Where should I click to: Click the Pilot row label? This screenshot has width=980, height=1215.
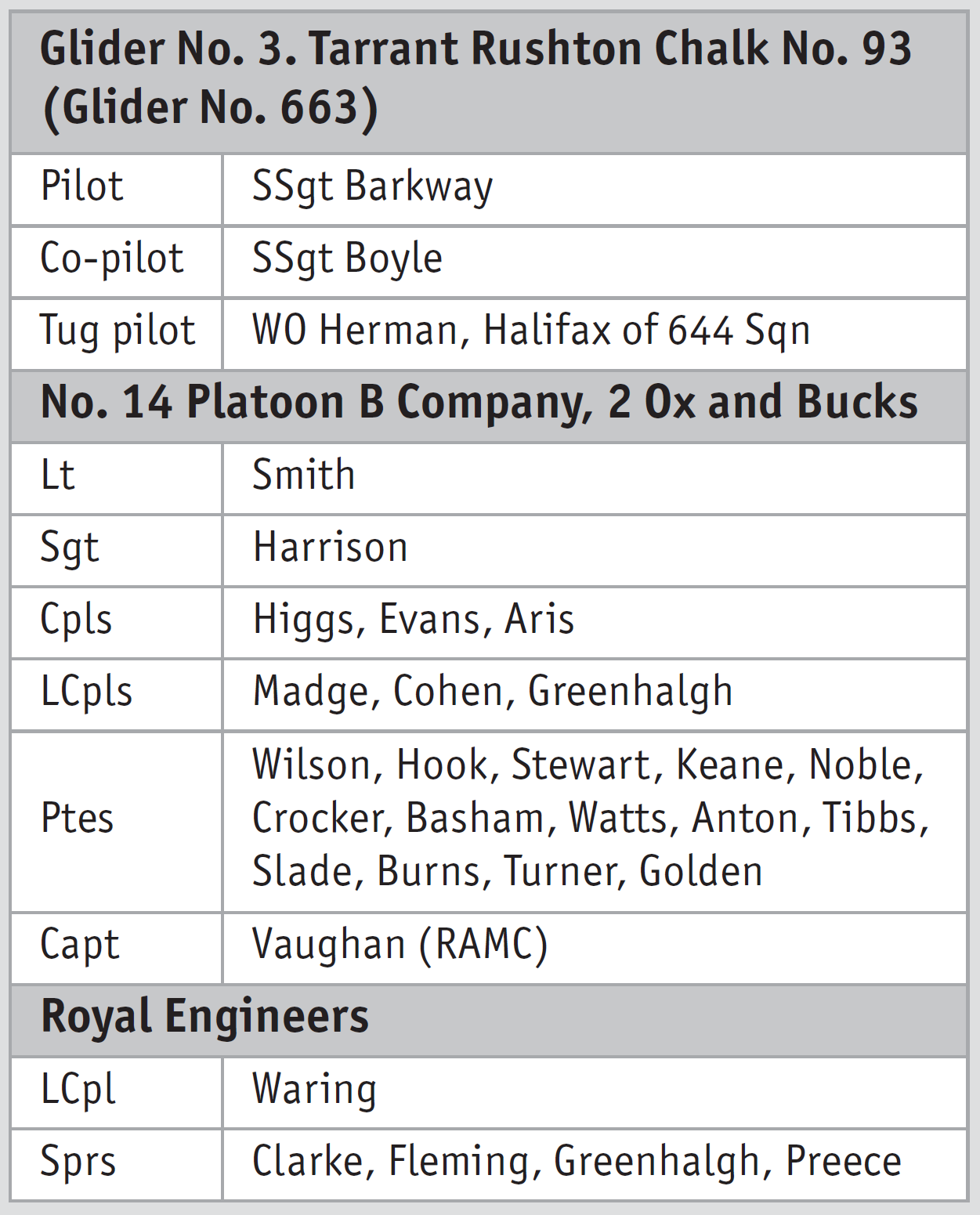[82, 187]
